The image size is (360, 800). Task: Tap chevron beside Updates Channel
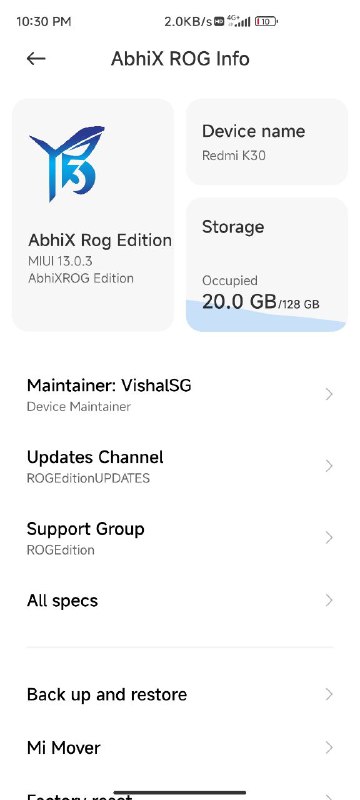click(329, 466)
